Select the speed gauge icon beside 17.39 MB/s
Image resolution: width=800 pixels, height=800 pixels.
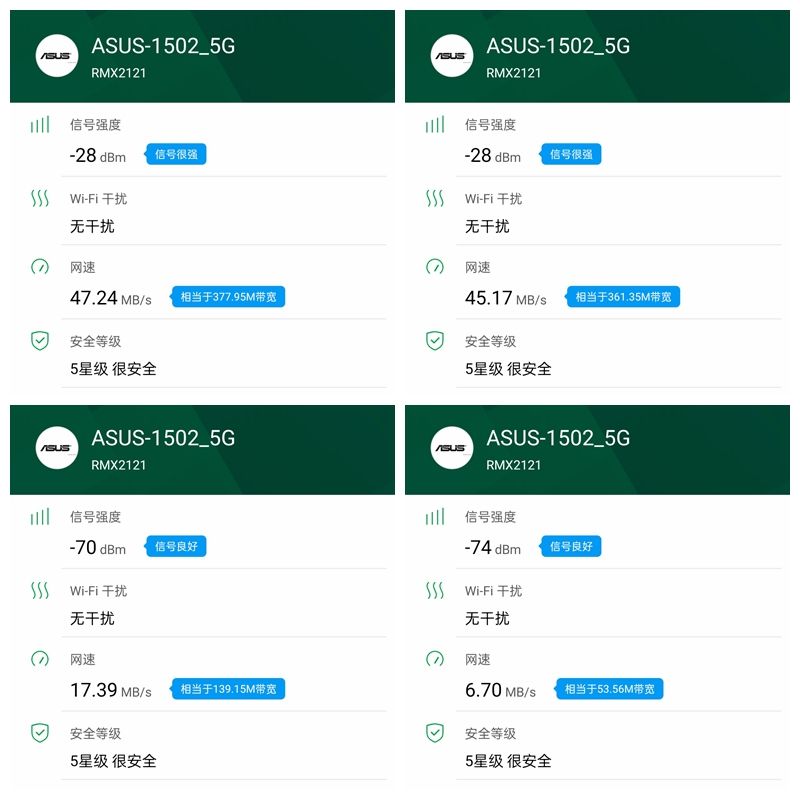[x=40, y=659]
